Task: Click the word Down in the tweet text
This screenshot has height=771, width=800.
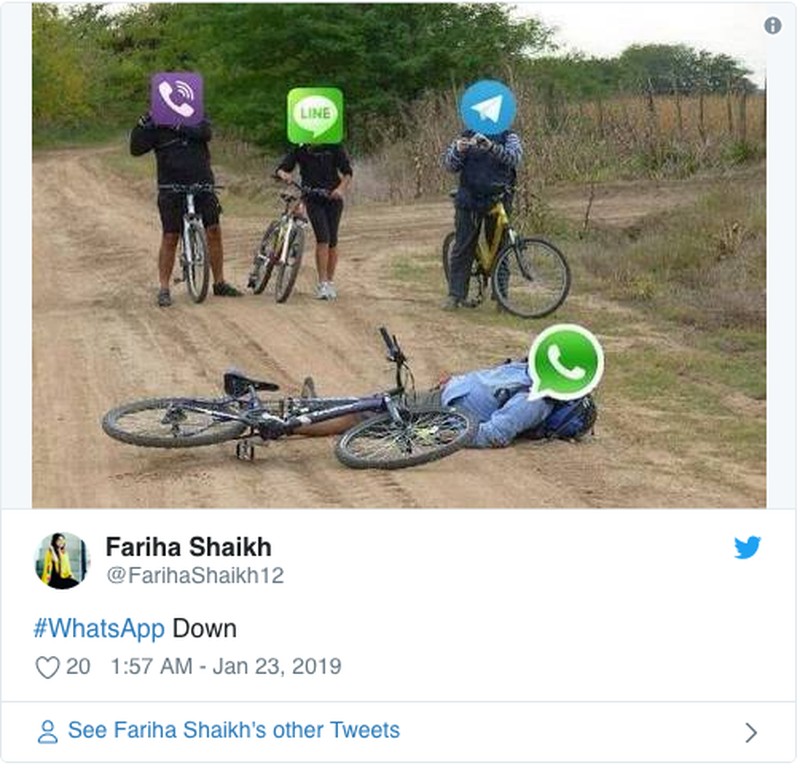Action: pyautogui.click(x=205, y=629)
